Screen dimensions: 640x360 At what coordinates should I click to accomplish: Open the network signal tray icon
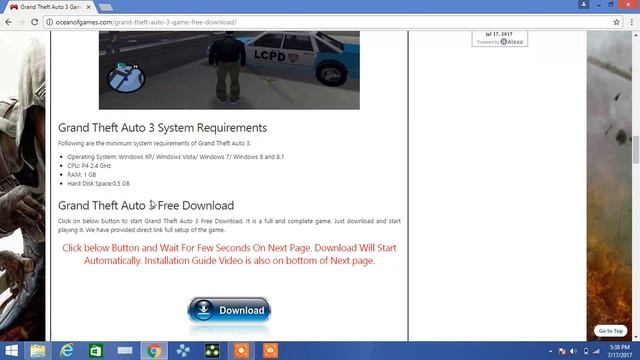[x=596, y=351]
